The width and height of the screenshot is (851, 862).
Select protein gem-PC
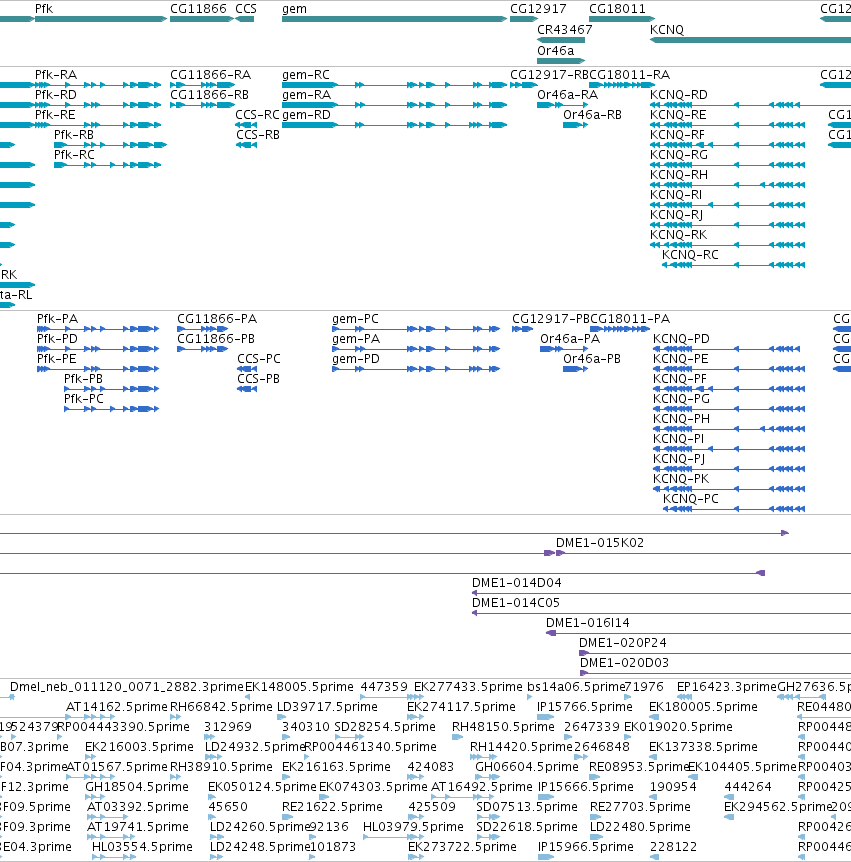[x=416, y=329]
